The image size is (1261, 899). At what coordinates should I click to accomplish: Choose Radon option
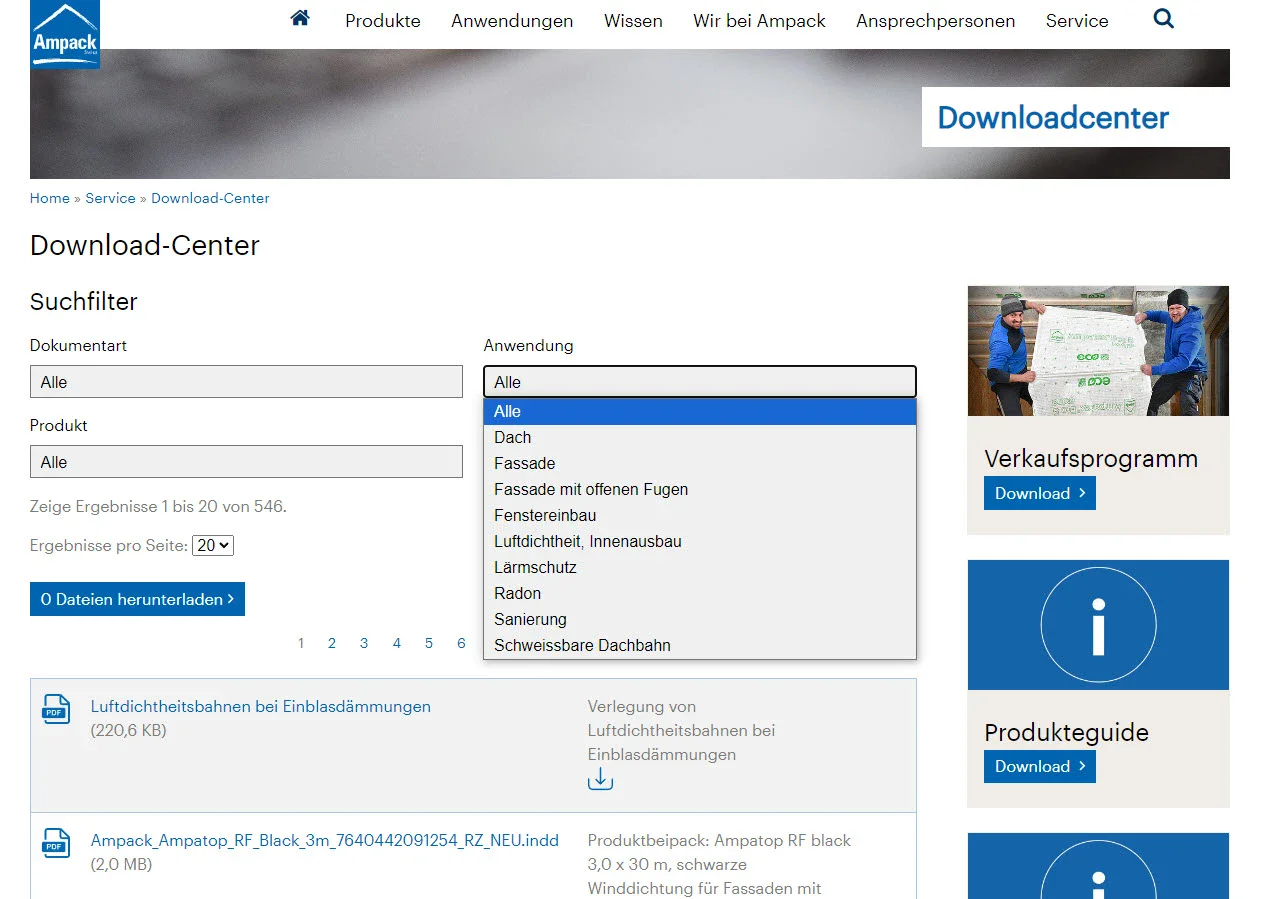point(700,593)
